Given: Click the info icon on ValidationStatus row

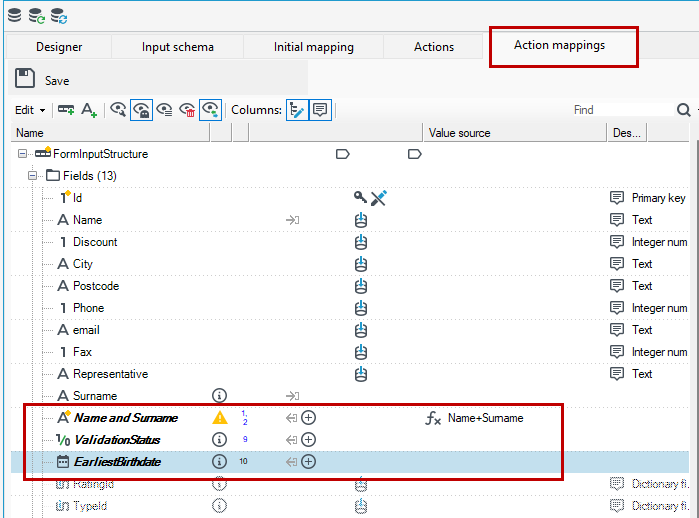Looking at the screenshot, I should click(219, 440).
